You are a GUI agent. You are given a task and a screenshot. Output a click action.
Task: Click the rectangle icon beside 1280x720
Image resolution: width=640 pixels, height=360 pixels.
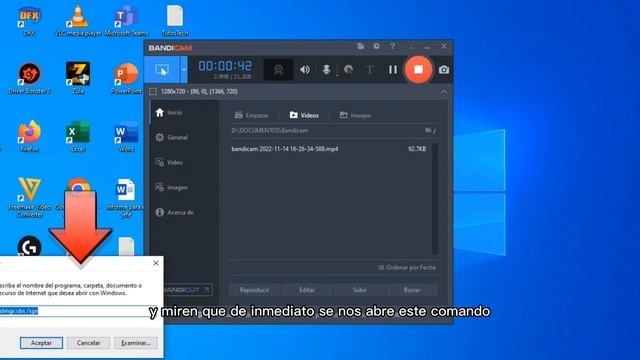(x=153, y=92)
